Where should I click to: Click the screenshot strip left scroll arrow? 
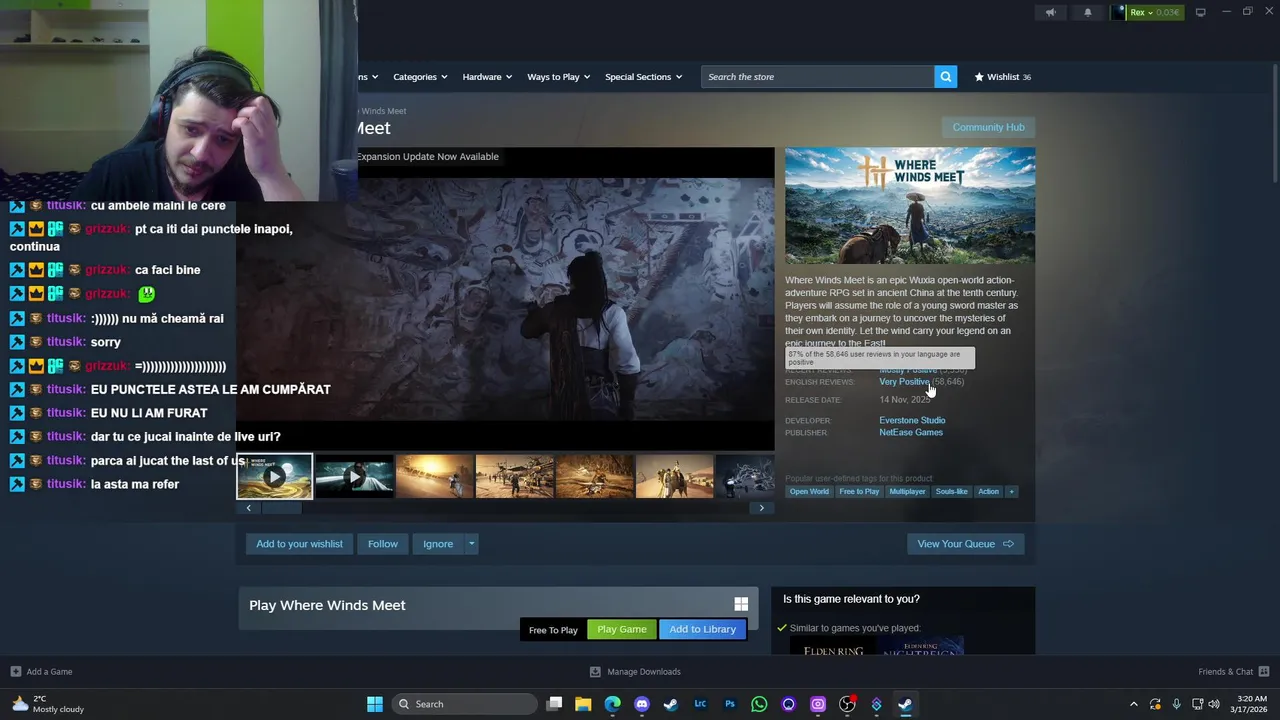[249, 508]
